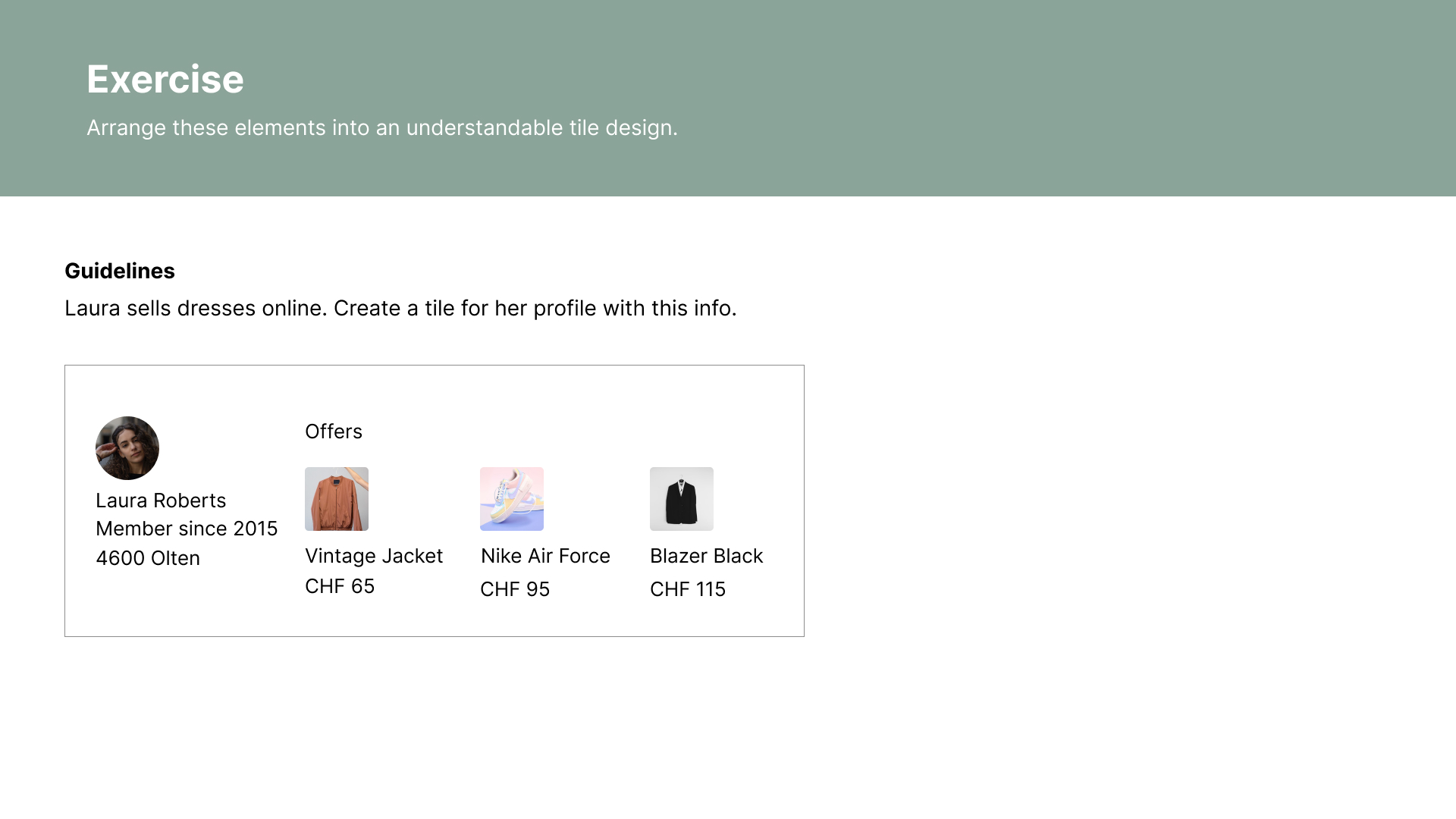Click the Member since 2015 text
This screenshot has height=819, width=1456.
(187, 529)
